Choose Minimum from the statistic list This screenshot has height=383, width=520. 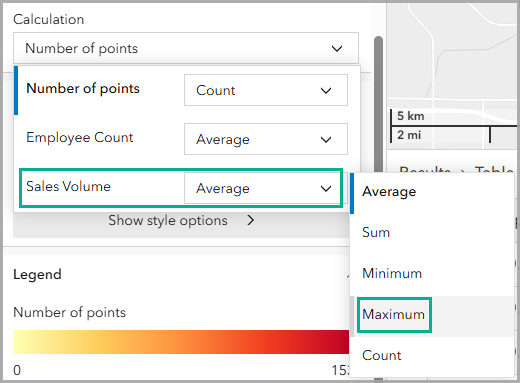tap(432, 273)
